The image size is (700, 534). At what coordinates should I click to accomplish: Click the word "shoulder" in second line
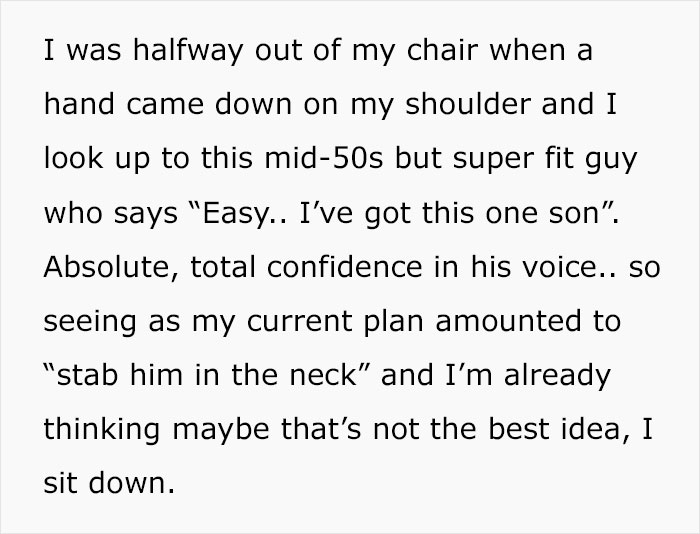coord(468,104)
